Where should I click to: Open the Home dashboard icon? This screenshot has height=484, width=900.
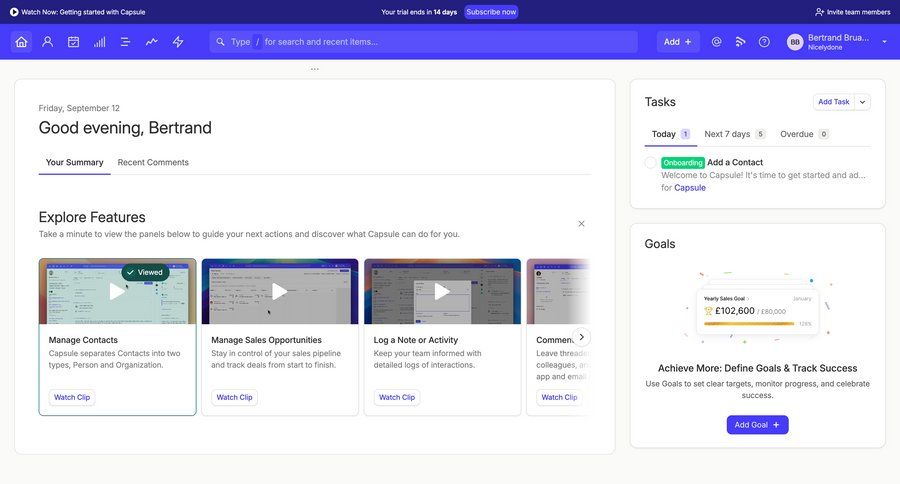21,42
